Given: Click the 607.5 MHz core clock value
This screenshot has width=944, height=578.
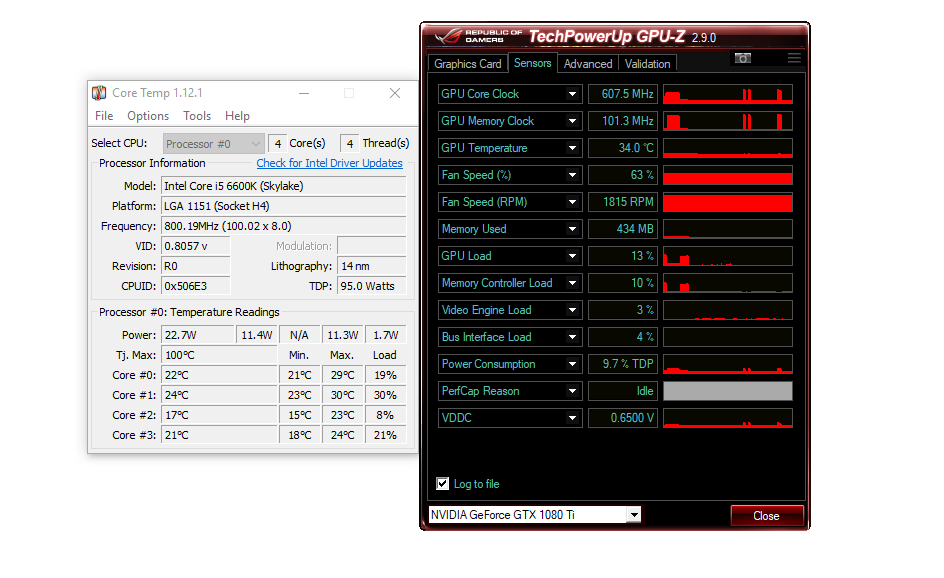Looking at the screenshot, I should [623, 94].
